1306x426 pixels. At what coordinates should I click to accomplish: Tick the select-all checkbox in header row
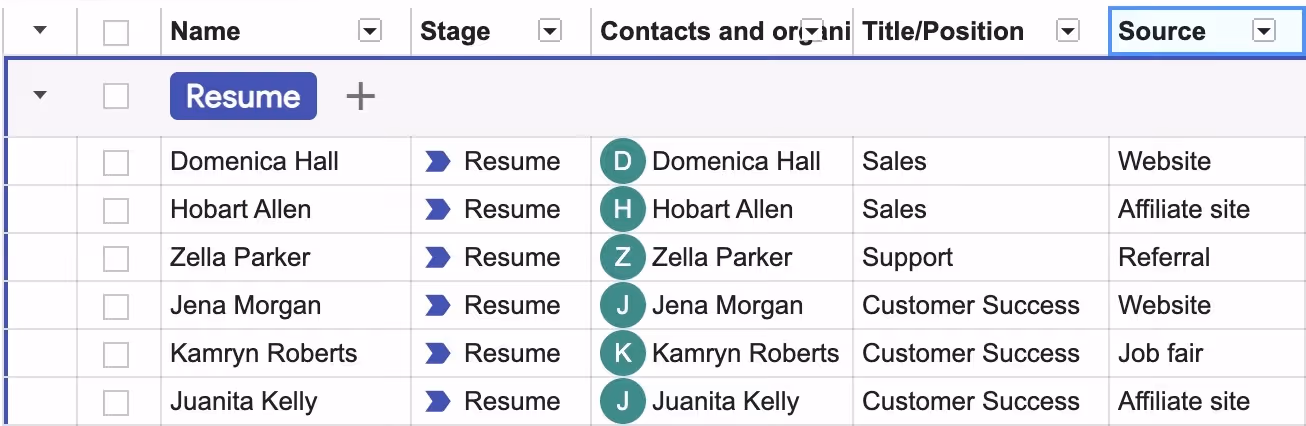[116, 32]
